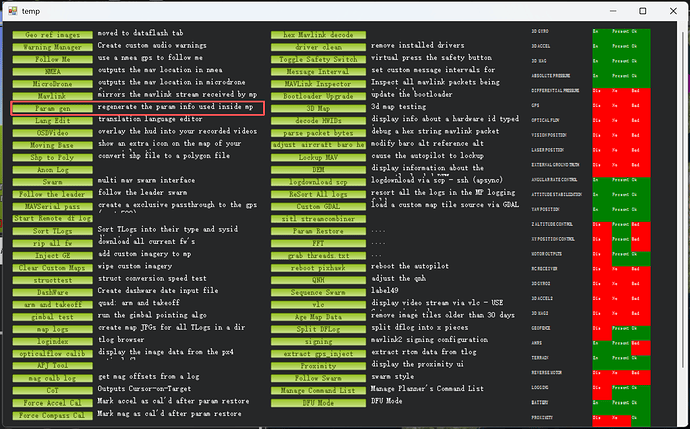Load Custom GDAL map source
This screenshot has height=429, width=690.
318,206
